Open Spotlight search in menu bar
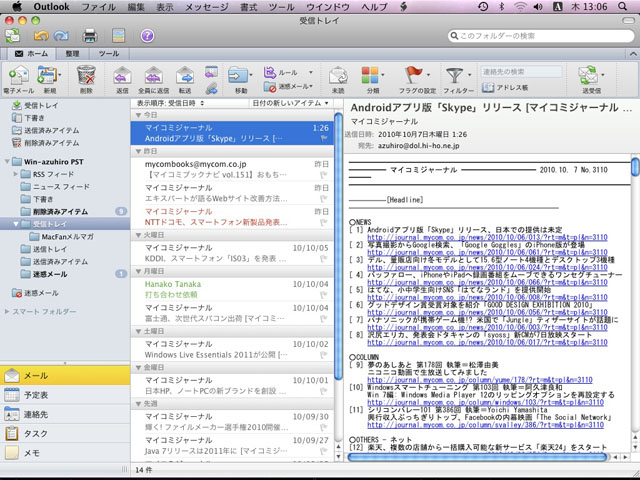Viewport: 640px width, 480px height. [x=622, y=7]
